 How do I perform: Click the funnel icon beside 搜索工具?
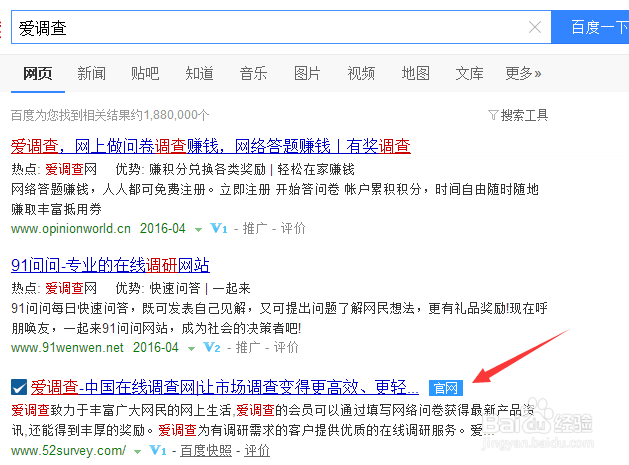[x=493, y=116]
